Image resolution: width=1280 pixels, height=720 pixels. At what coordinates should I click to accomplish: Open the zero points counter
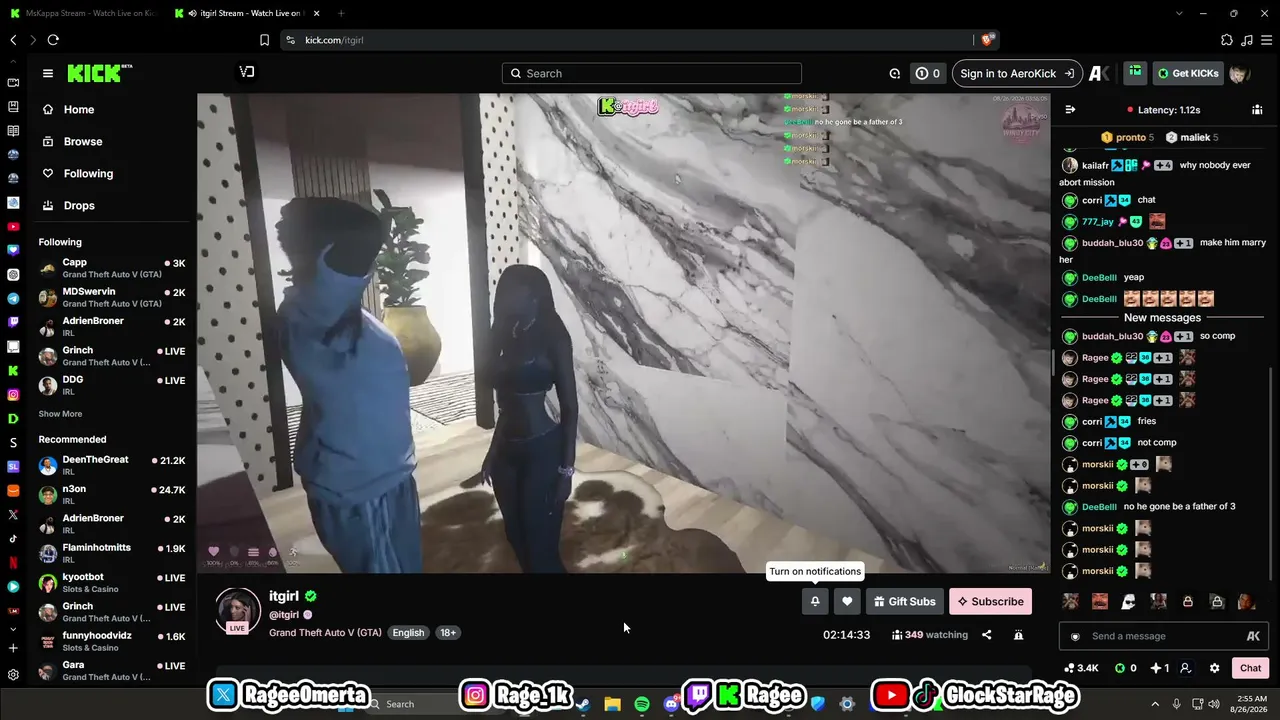pos(928,73)
